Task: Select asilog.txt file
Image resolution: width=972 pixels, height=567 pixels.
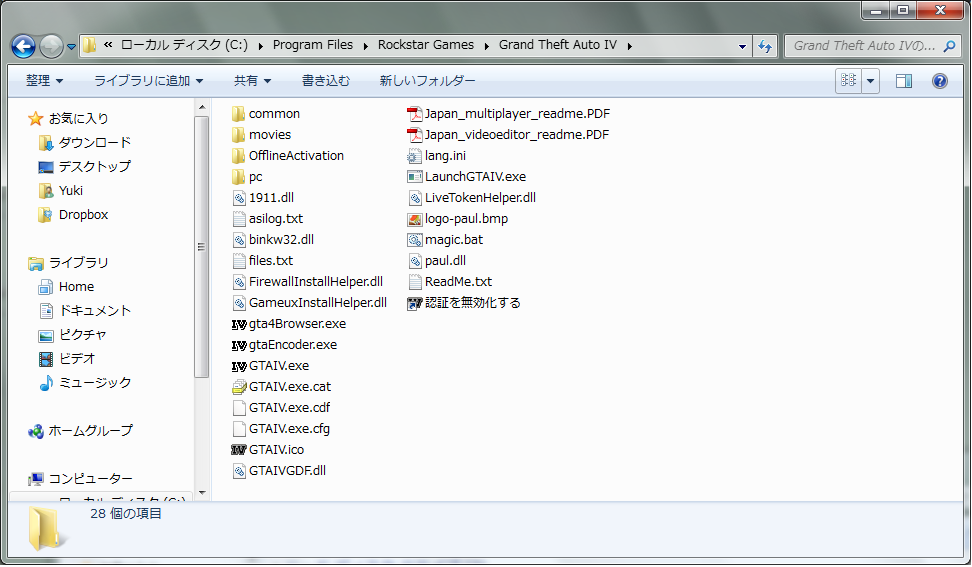Action: click(x=267, y=219)
